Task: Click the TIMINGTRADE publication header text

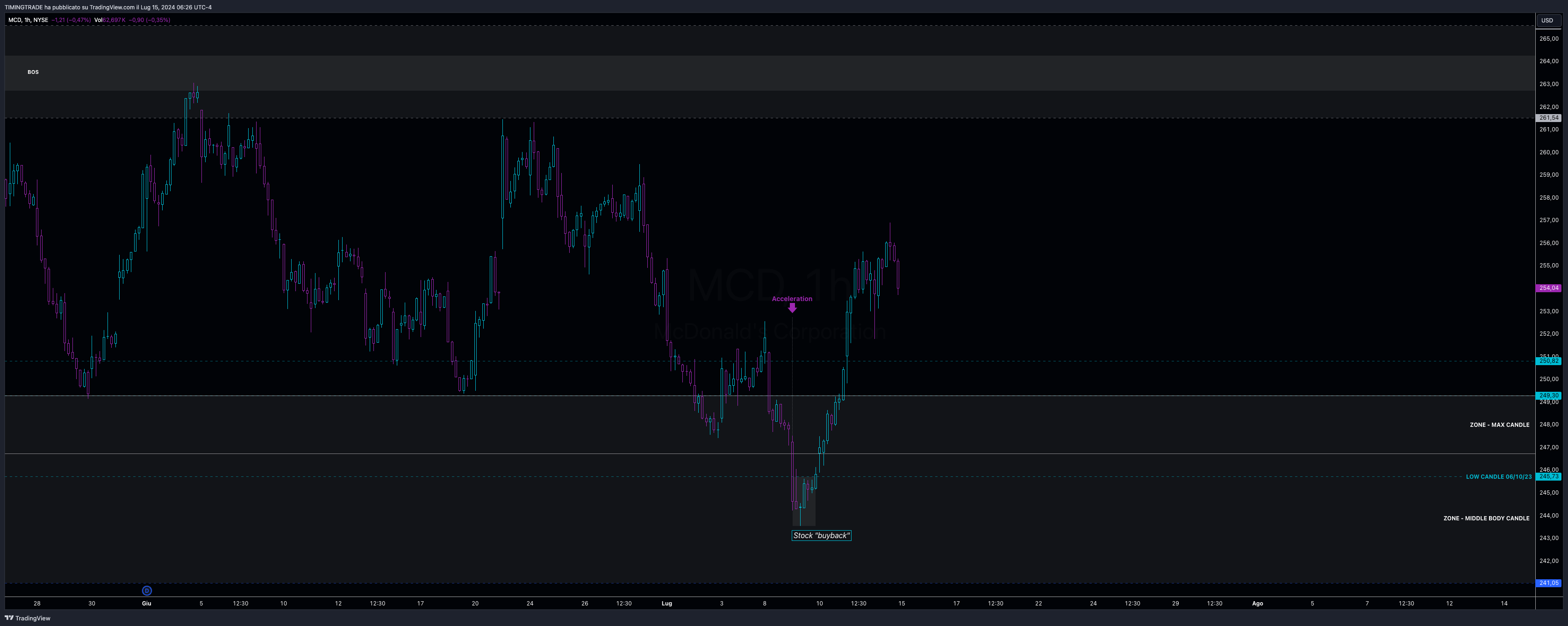Action: [x=108, y=7]
